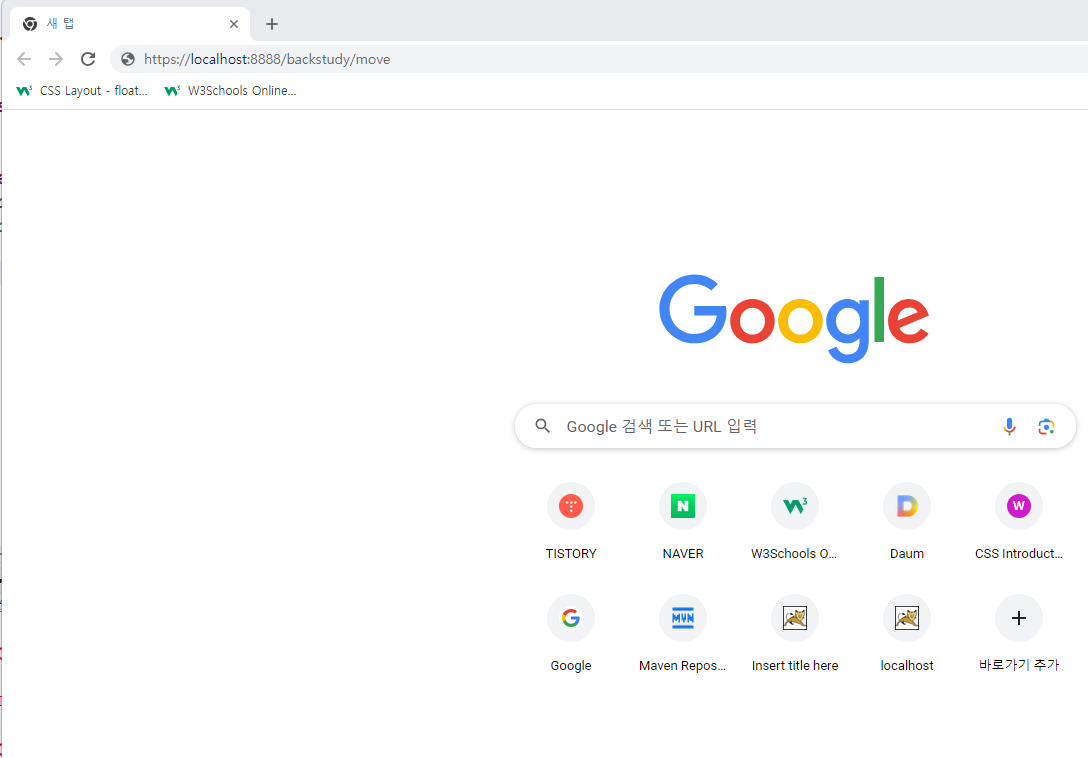The image size is (1088, 758).
Task: Reload the current page
Action: point(88,59)
